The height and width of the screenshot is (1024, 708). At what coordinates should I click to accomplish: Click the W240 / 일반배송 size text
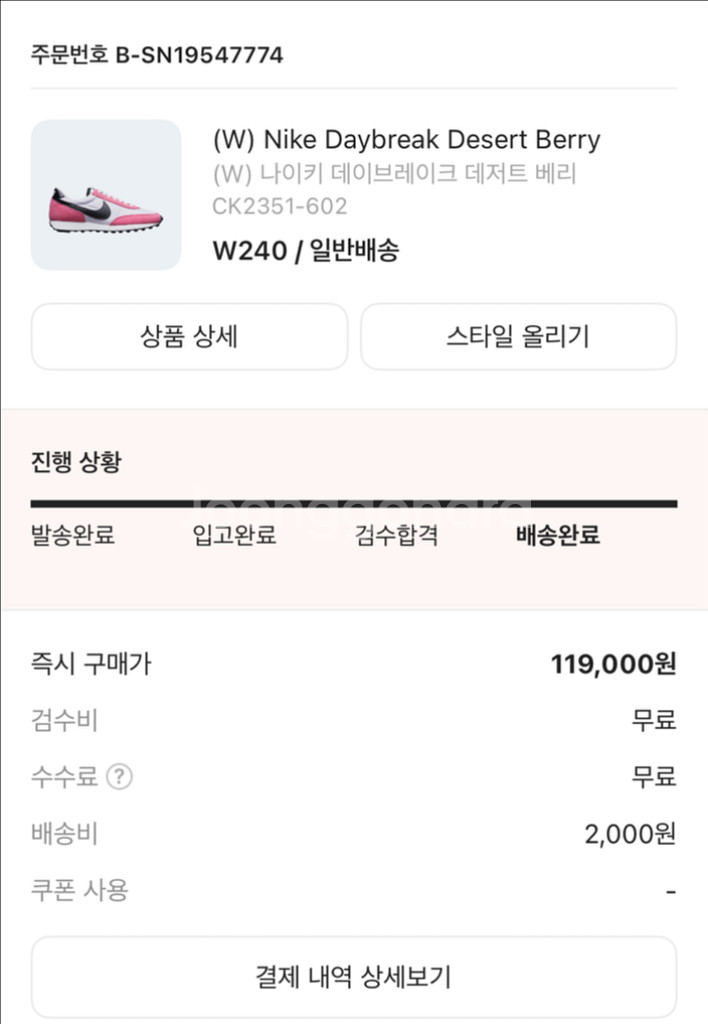coord(306,250)
